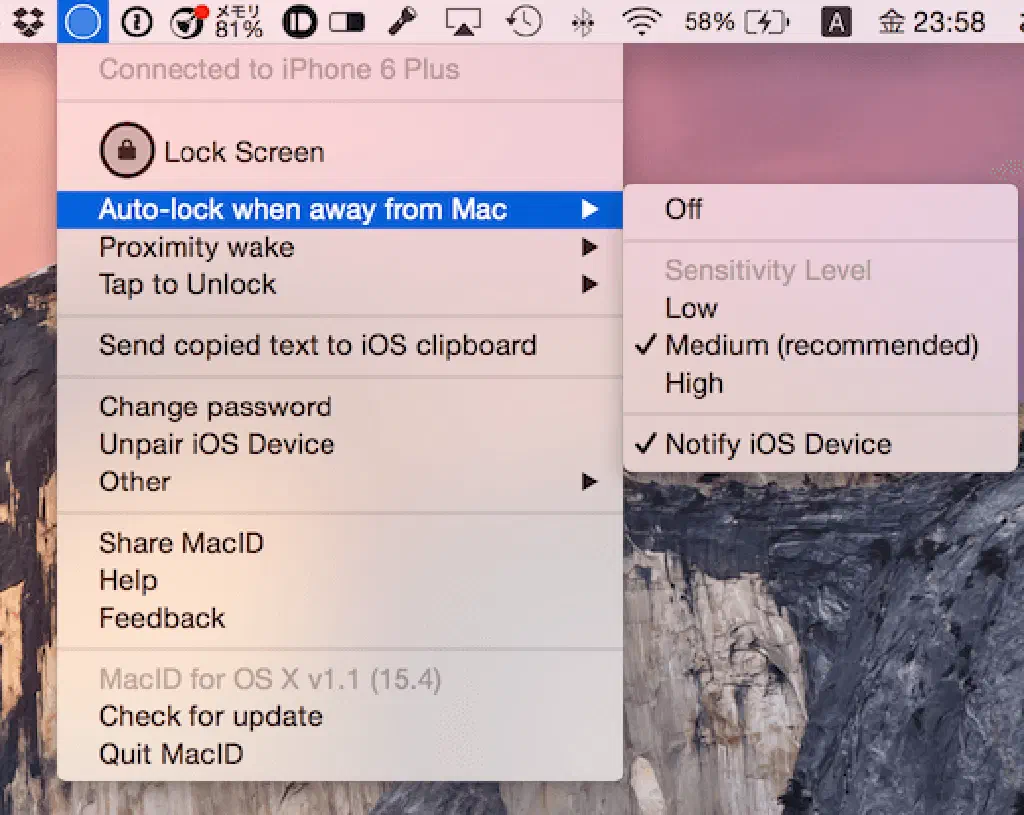1024x815 pixels.
Task: Select Unpair iOS Device menu item
Action: pos(217,444)
